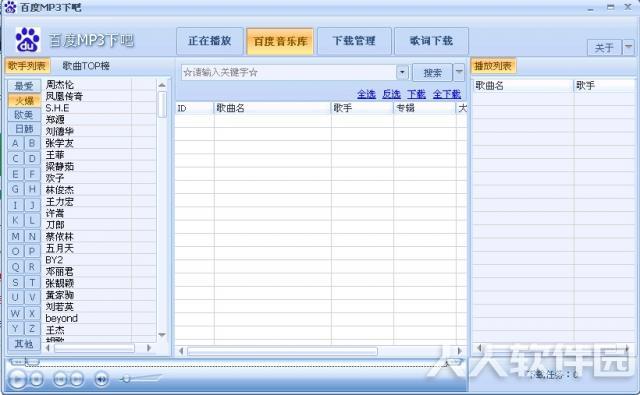Click the 关于 button
640x395 pixels.
pyautogui.click(x=604, y=48)
